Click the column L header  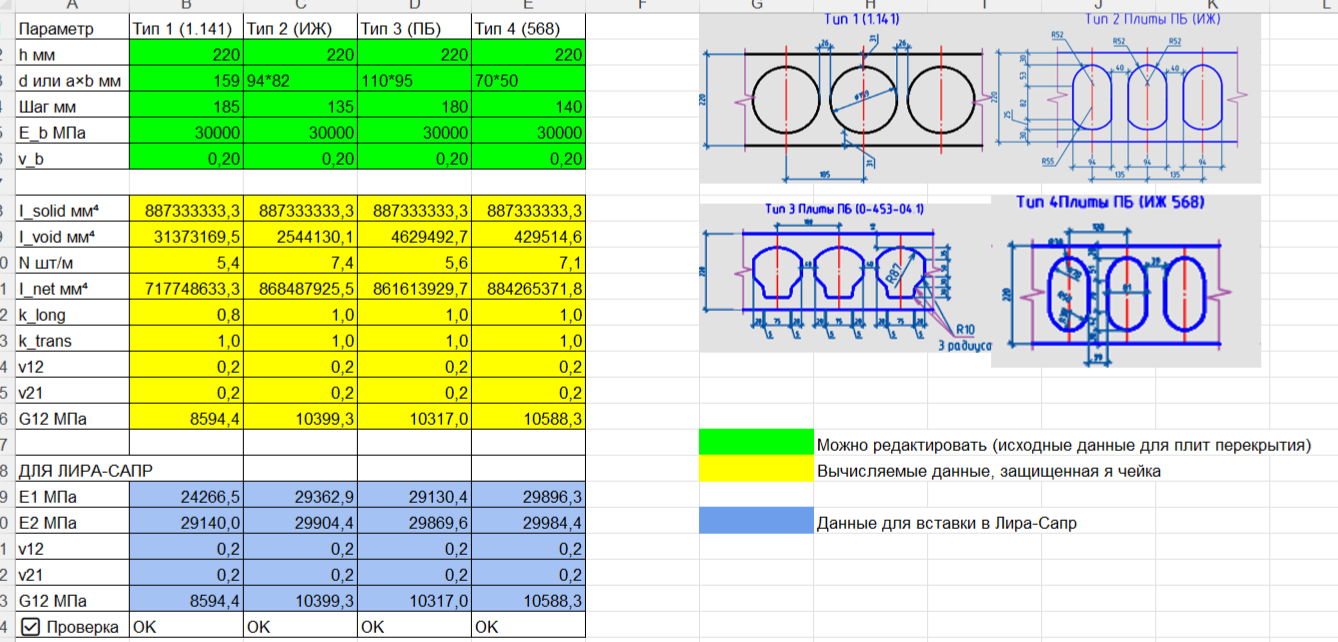1325,5
